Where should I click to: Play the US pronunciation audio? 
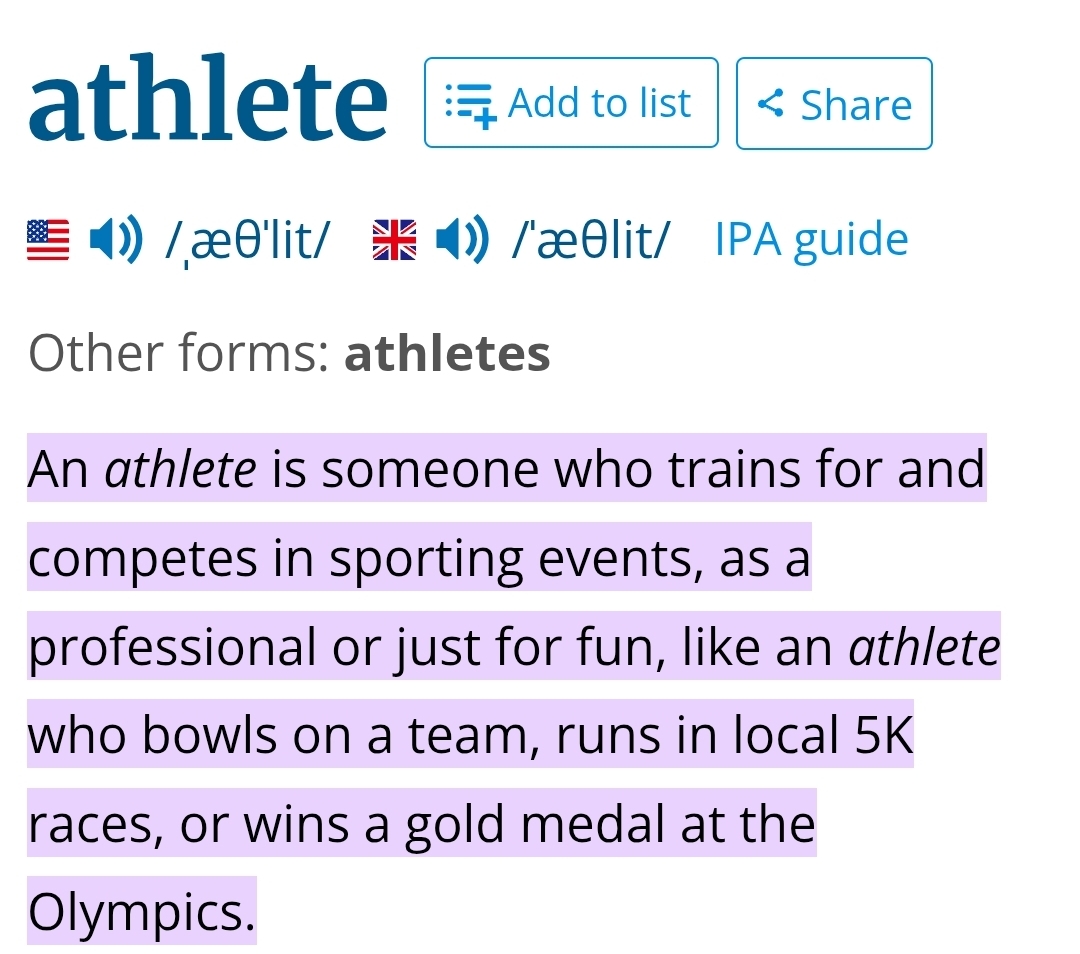pyautogui.click(x=117, y=240)
